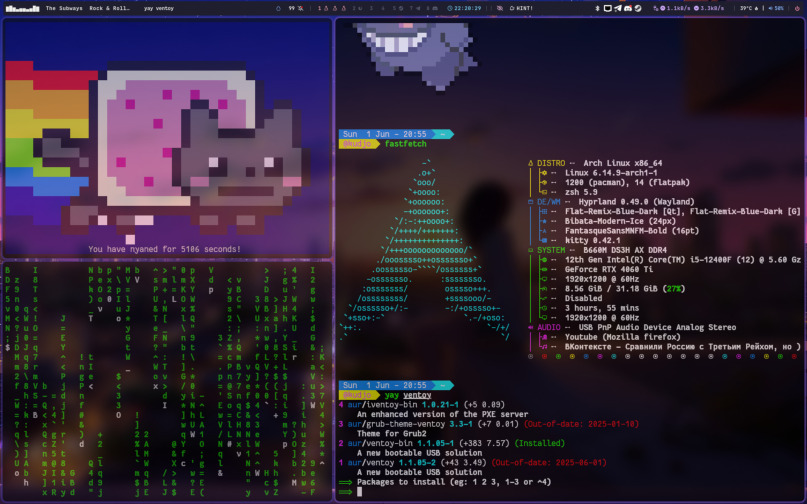Image resolution: width=807 pixels, height=504 pixels.
Task: Switch to workspace 1 in top bar
Action: click(319, 8)
